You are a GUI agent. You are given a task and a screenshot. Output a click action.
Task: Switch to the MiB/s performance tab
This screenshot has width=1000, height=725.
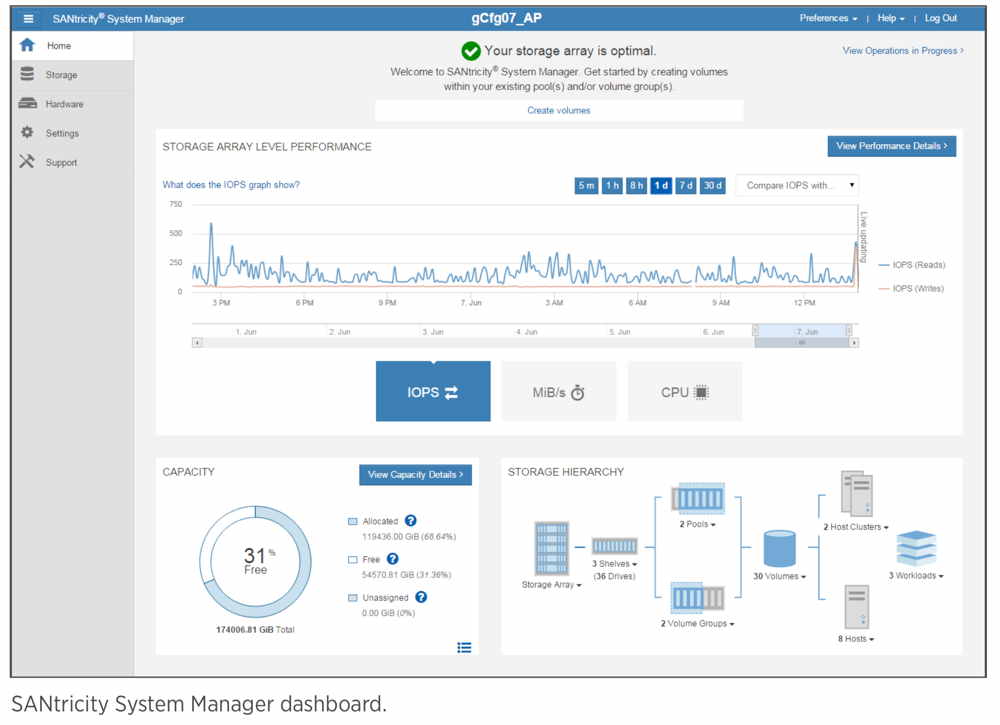(x=559, y=392)
